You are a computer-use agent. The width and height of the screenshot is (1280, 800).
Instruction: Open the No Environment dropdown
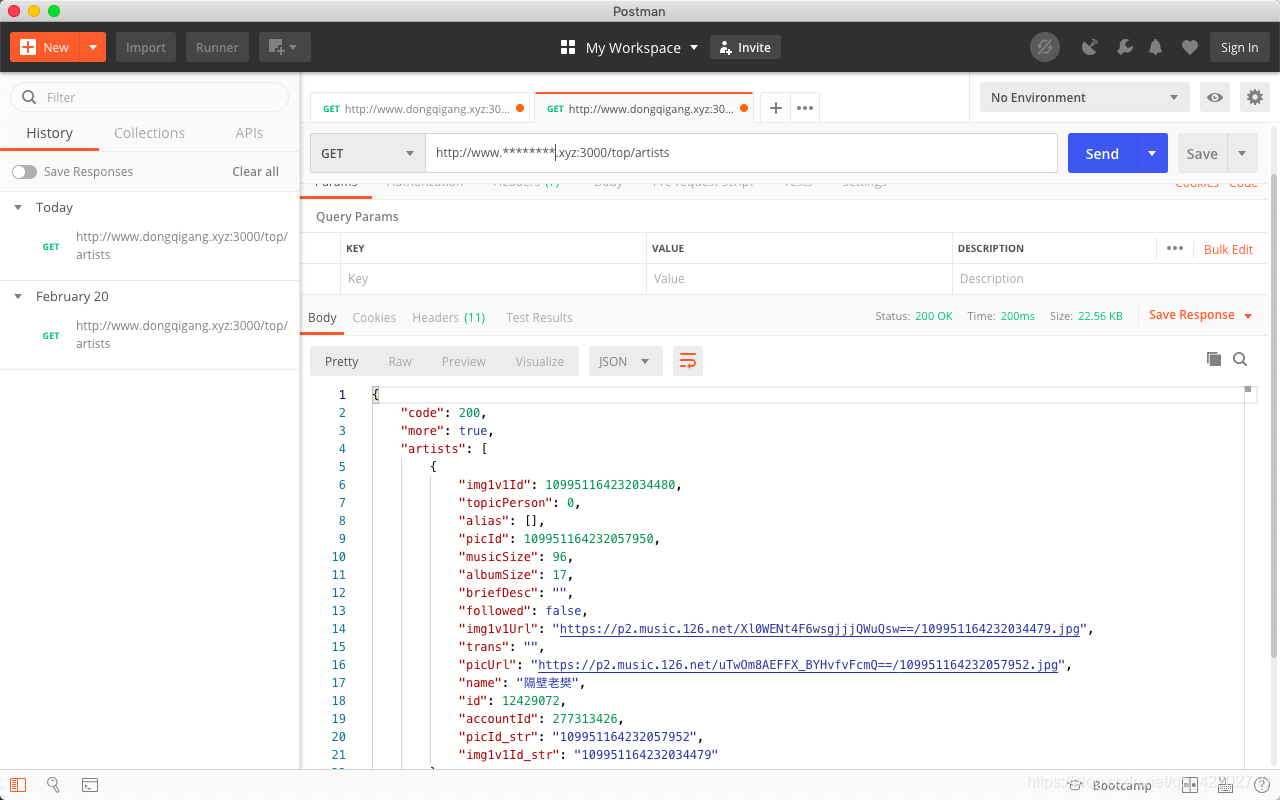(x=1085, y=97)
